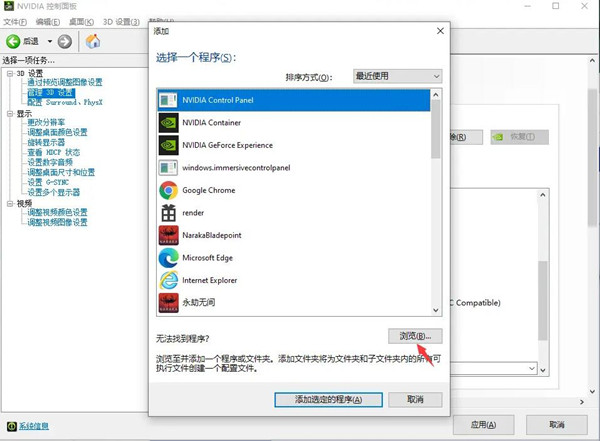Click the render gift box icon
600x441 pixels.
(x=168, y=213)
